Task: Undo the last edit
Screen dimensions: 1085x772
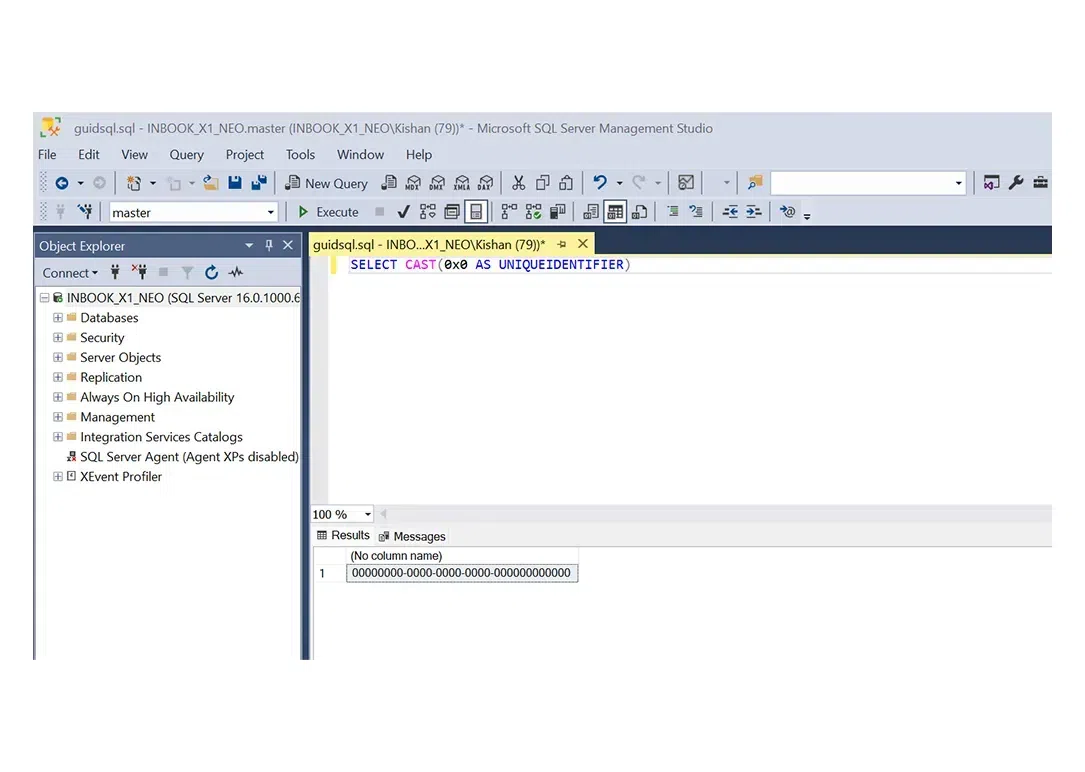Action: point(600,183)
